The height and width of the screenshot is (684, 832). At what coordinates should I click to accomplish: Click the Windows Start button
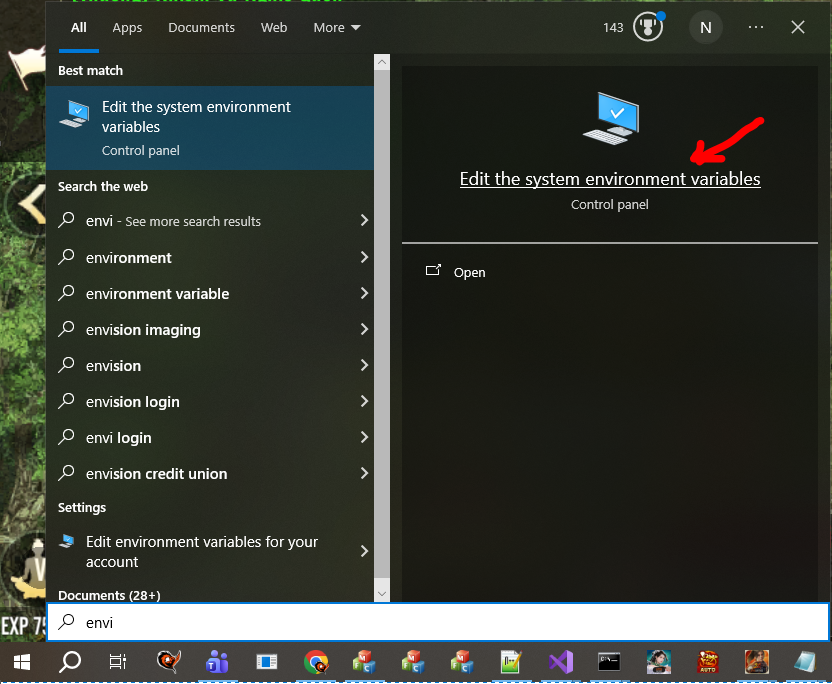[21, 661]
